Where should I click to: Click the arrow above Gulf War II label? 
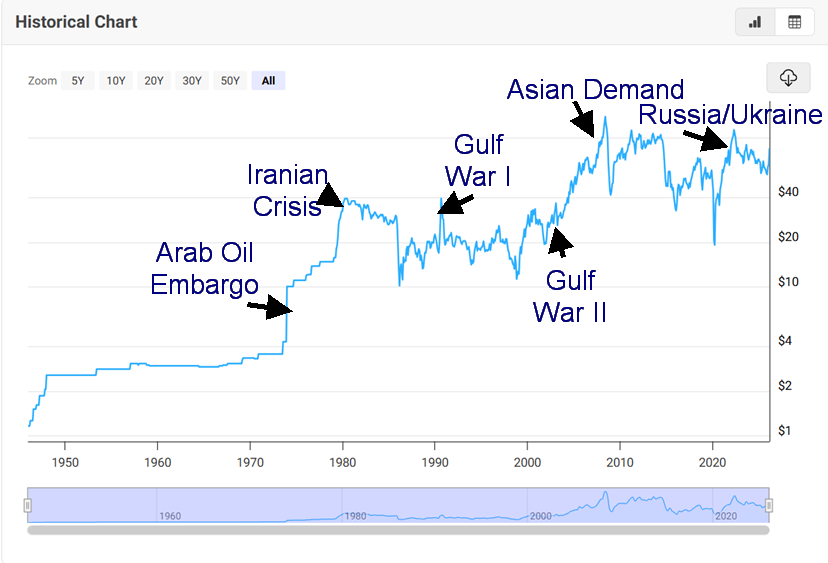[x=560, y=240]
